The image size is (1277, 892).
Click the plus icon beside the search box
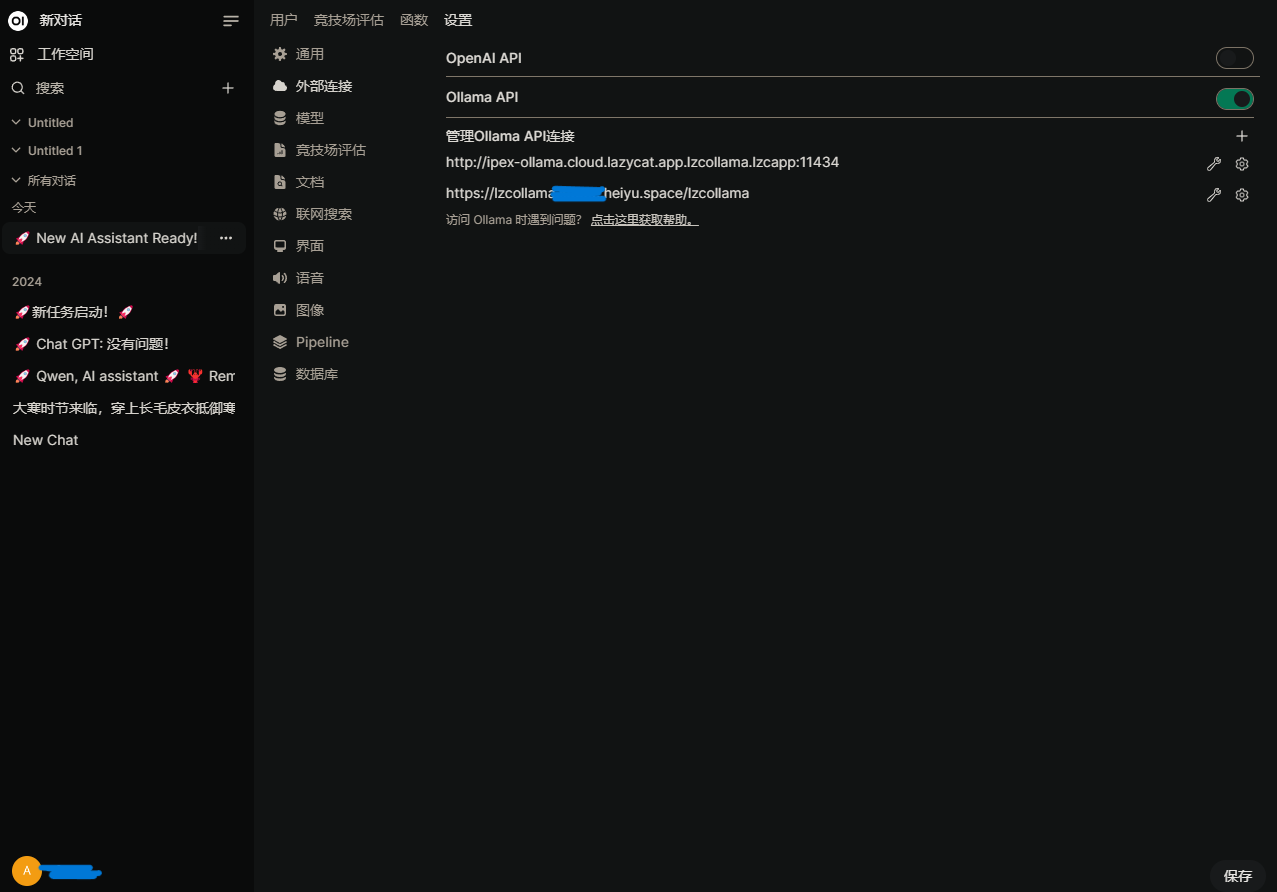(228, 88)
